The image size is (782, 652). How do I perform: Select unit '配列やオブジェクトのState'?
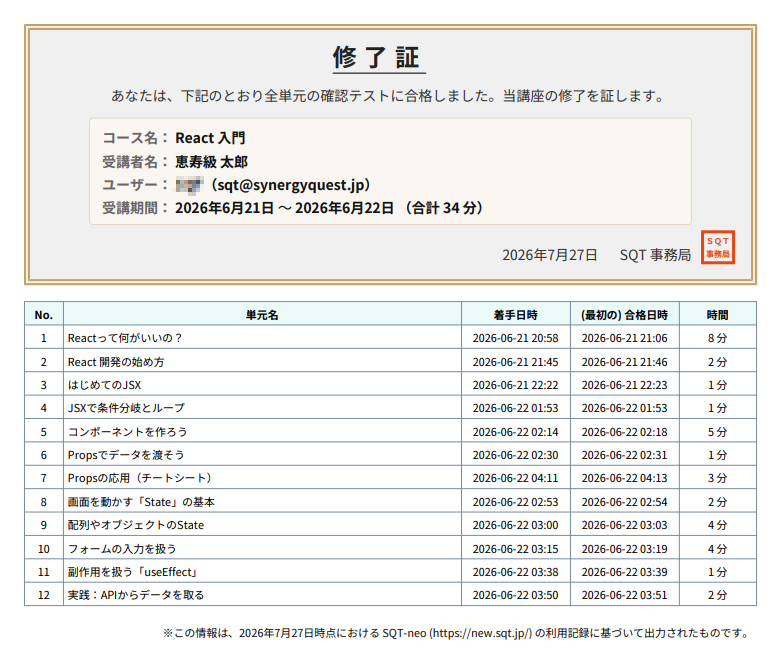136,525
